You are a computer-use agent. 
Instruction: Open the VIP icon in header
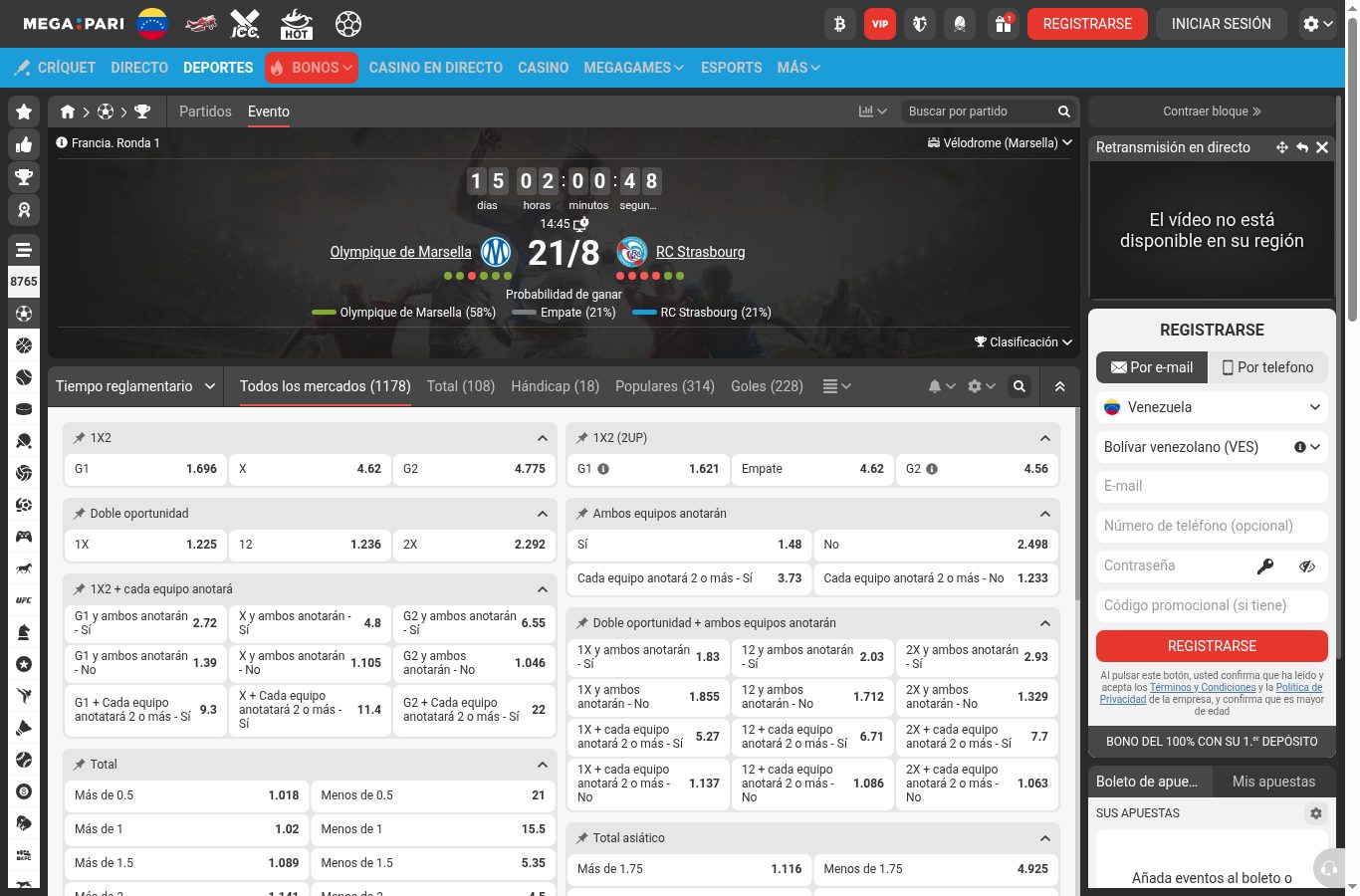click(879, 24)
